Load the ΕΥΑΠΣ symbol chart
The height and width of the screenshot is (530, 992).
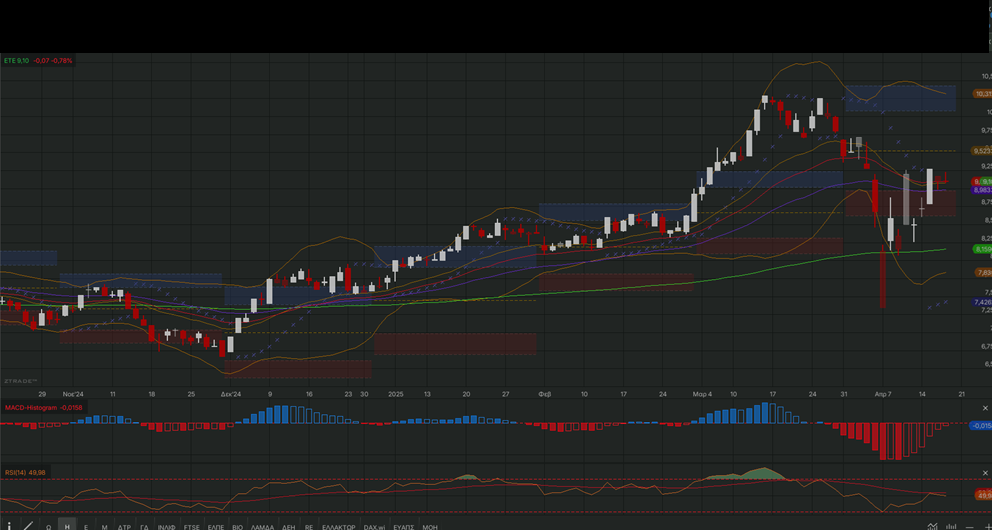pyautogui.click(x=404, y=527)
